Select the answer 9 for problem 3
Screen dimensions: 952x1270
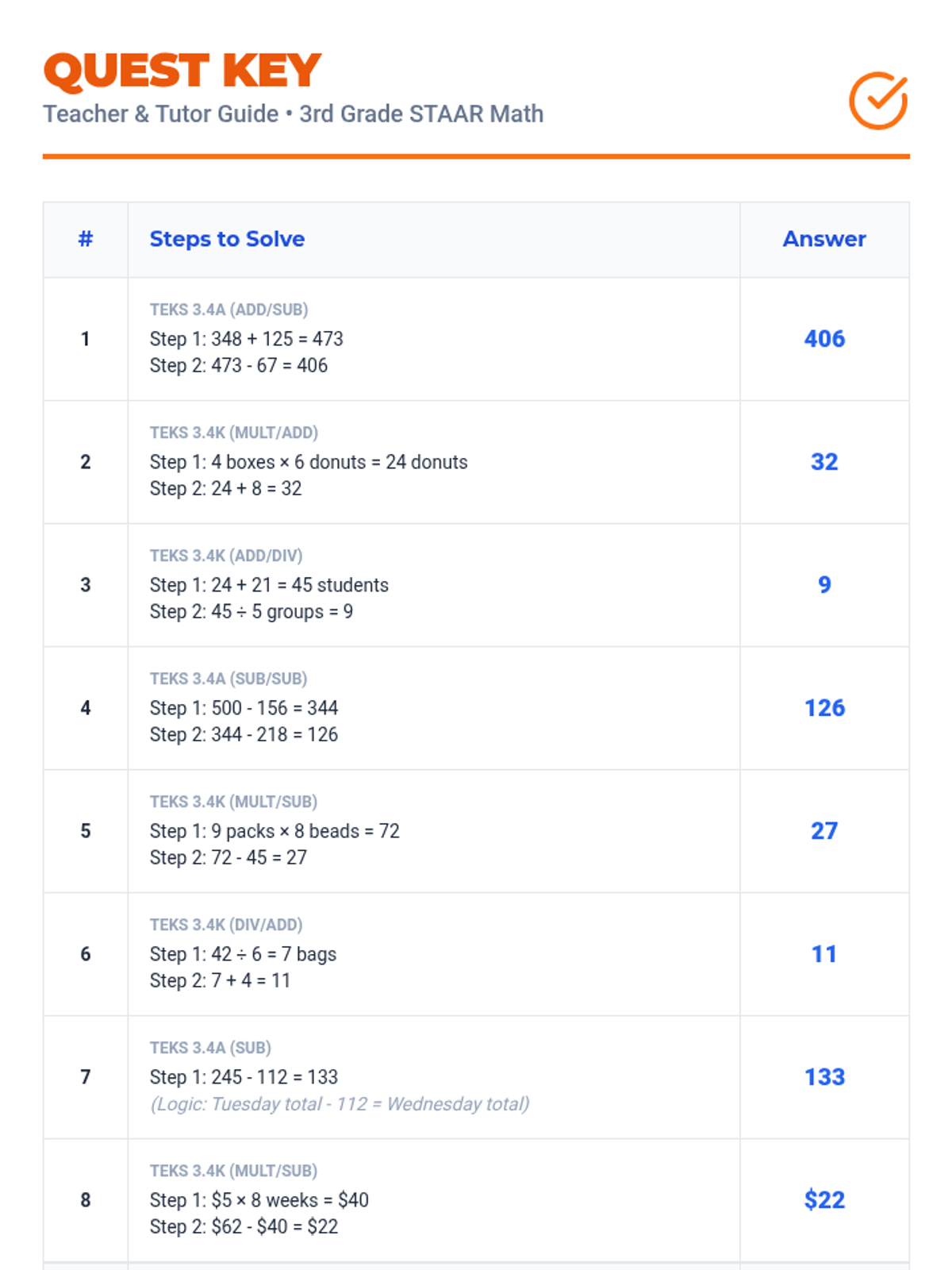(824, 585)
